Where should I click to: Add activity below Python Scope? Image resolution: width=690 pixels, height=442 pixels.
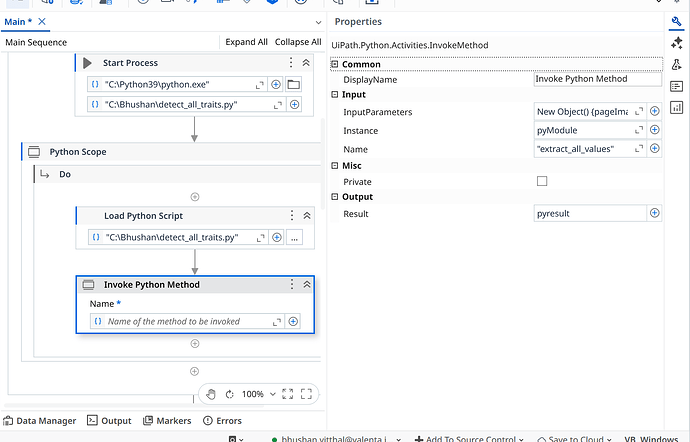[195, 372]
